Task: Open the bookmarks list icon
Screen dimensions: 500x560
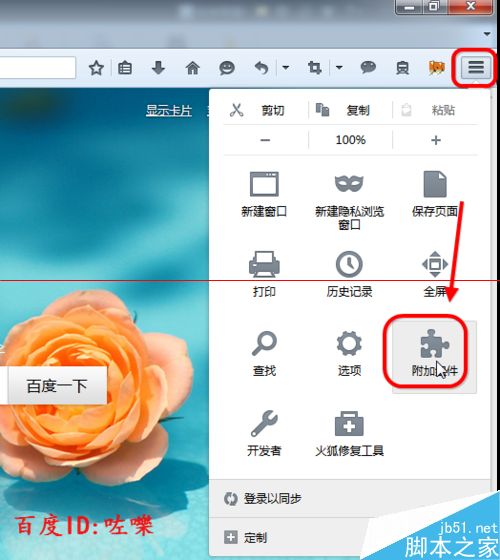Action: point(125,68)
